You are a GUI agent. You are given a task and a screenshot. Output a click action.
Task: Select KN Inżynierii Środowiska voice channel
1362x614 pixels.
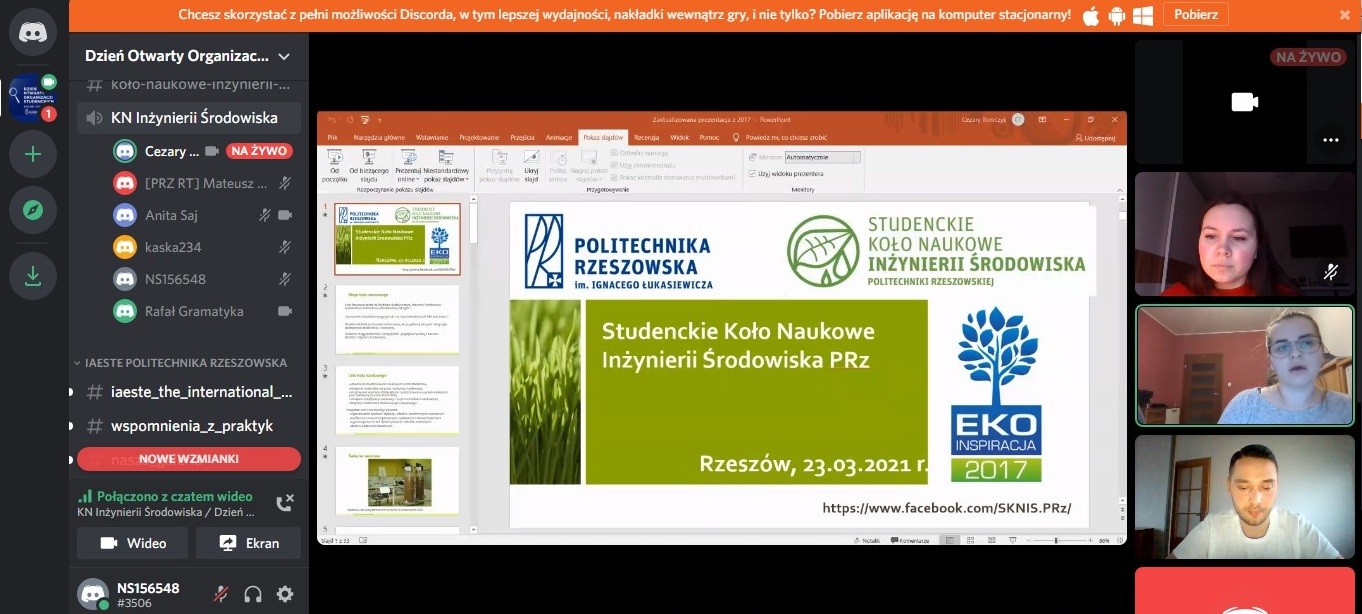point(193,118)
